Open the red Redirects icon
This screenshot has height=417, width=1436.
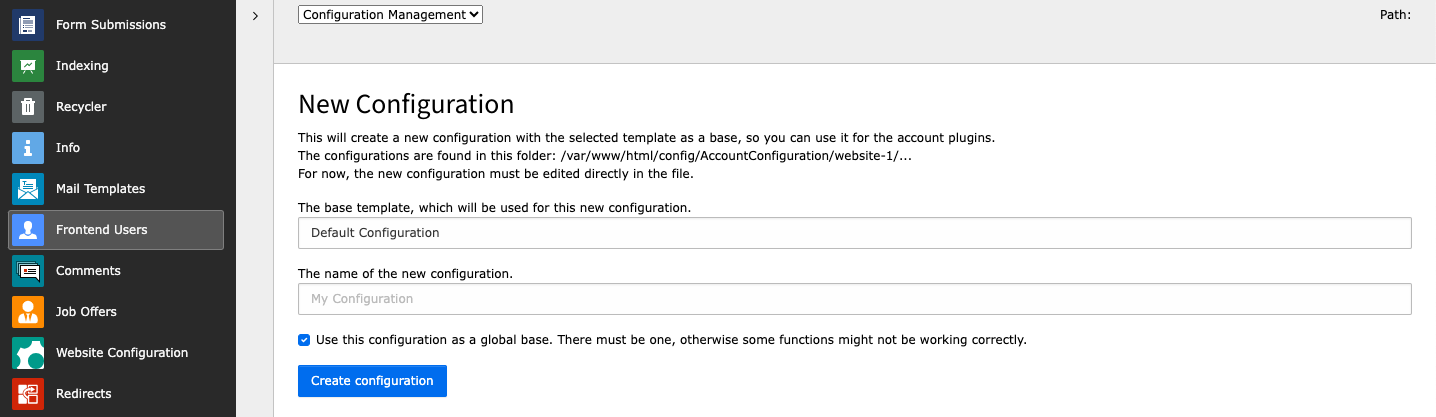tap(28, 393)
